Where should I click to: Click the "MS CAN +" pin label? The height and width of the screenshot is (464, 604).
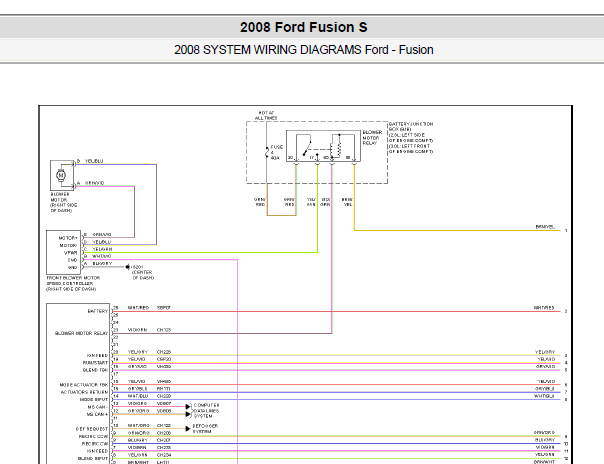click(97, 414)
